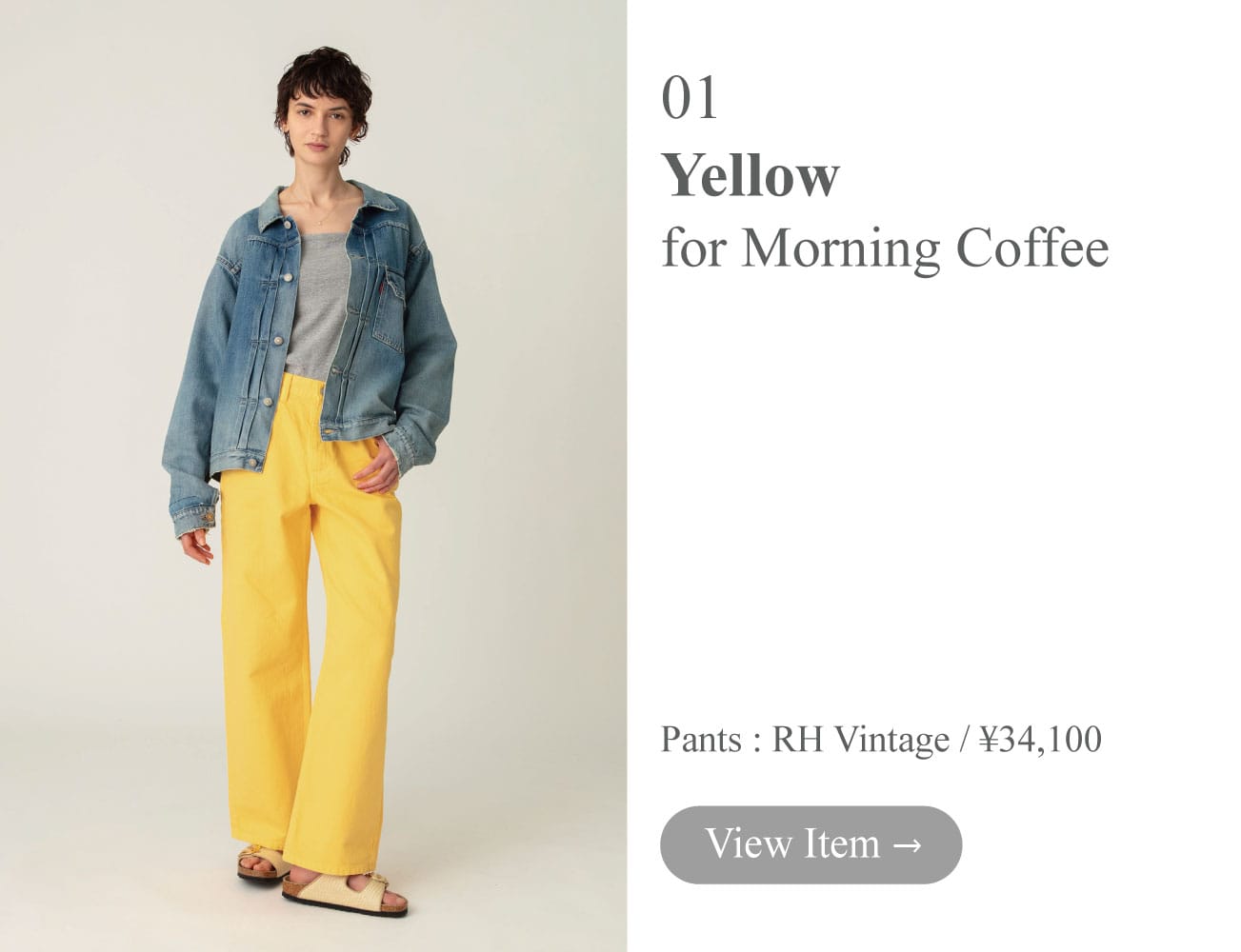Click the arrow inside View Item button

908,844
